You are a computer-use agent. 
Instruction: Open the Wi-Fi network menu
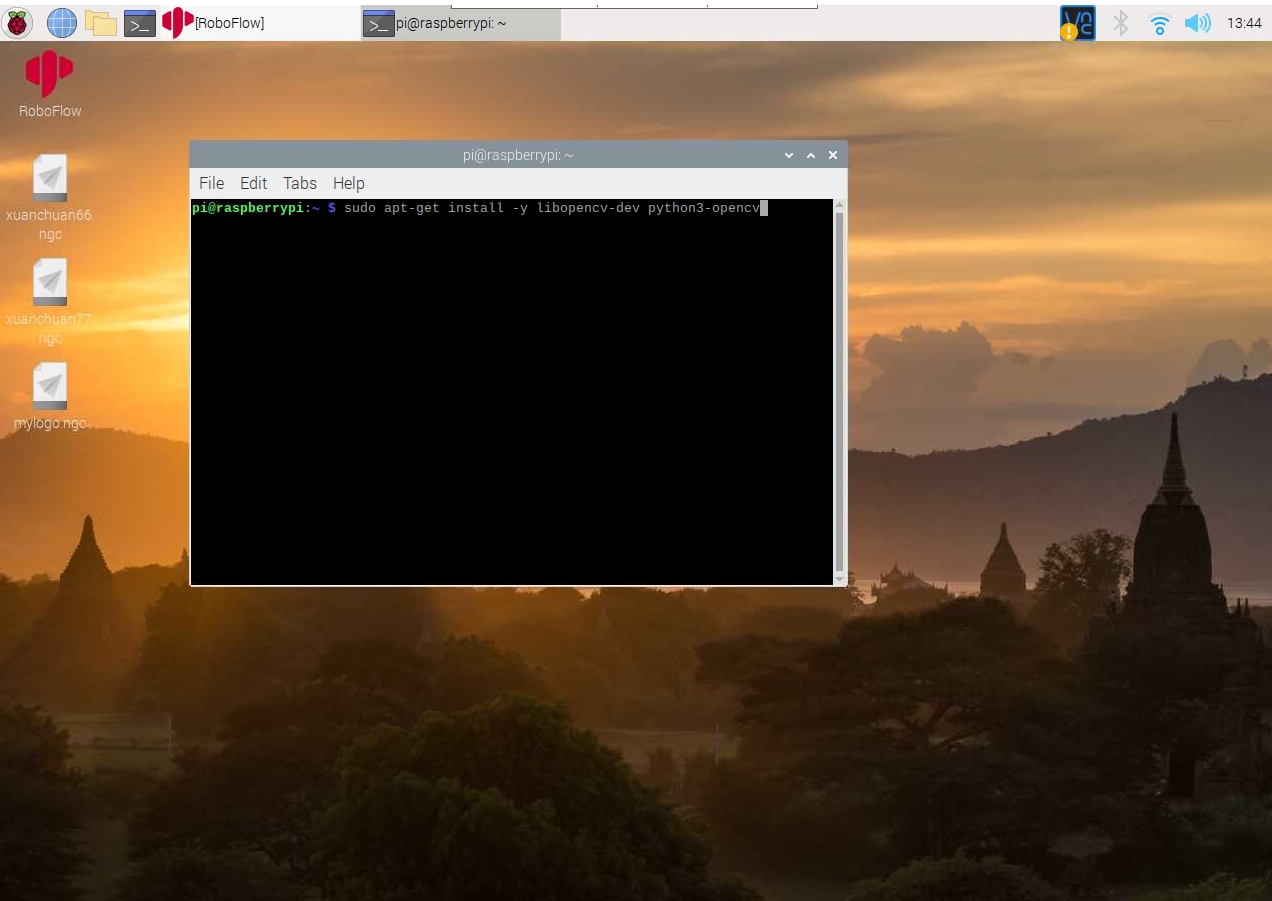[1159, 22]
